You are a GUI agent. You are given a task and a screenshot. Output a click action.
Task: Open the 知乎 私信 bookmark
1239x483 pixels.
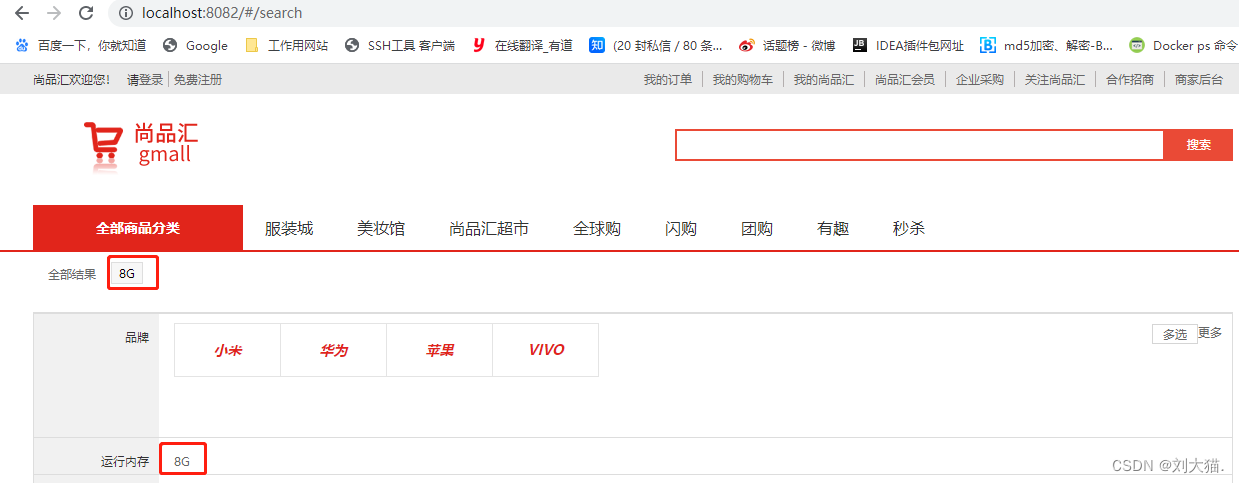(656, 45)
